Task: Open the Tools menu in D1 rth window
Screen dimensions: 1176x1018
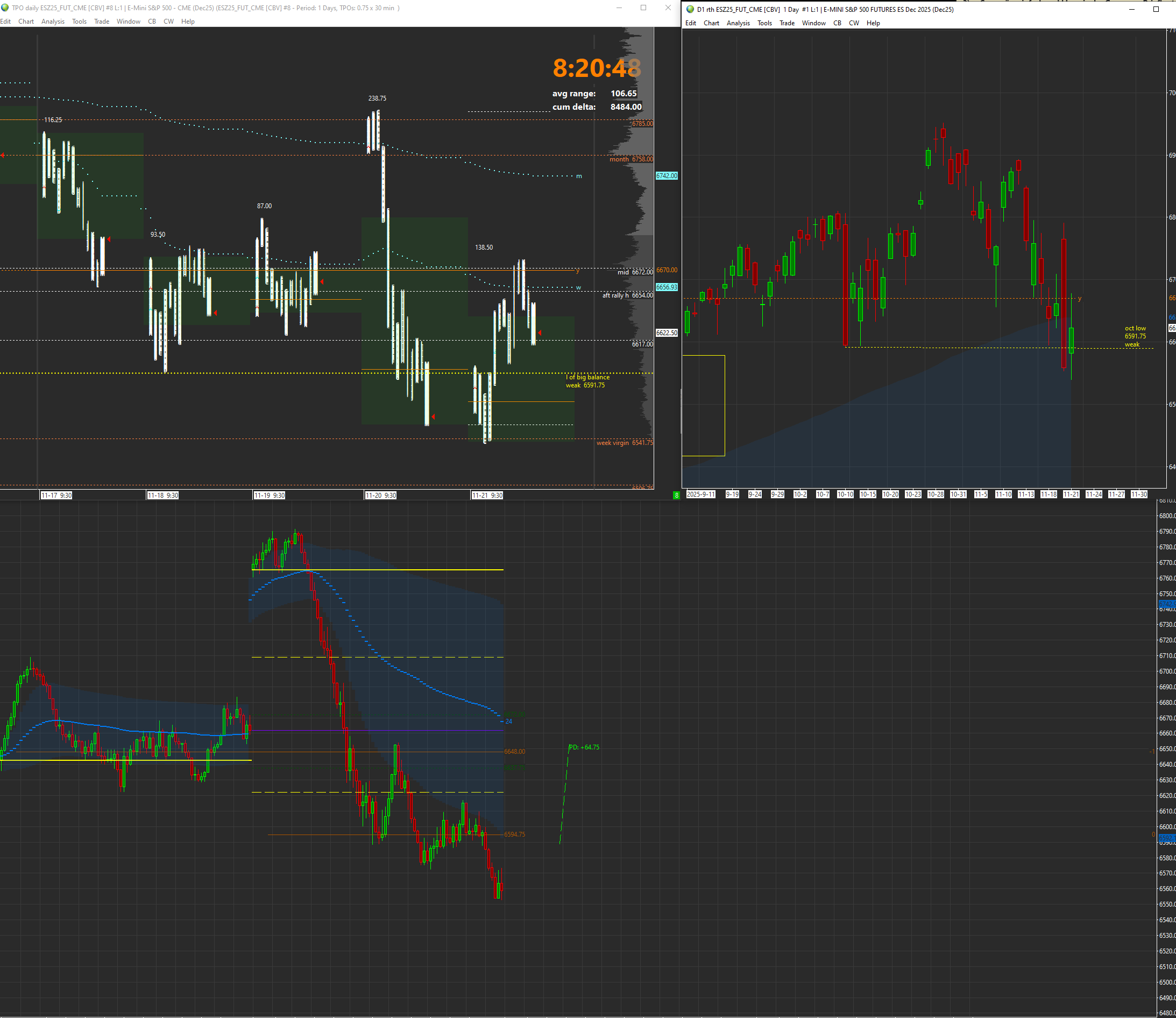Action: point(765,23)
